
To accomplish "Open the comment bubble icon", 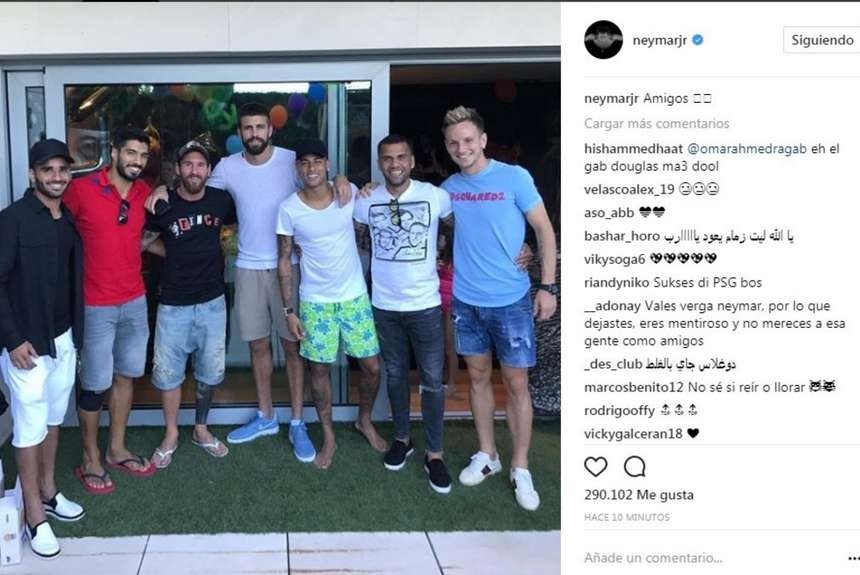I will pos(635,467).
